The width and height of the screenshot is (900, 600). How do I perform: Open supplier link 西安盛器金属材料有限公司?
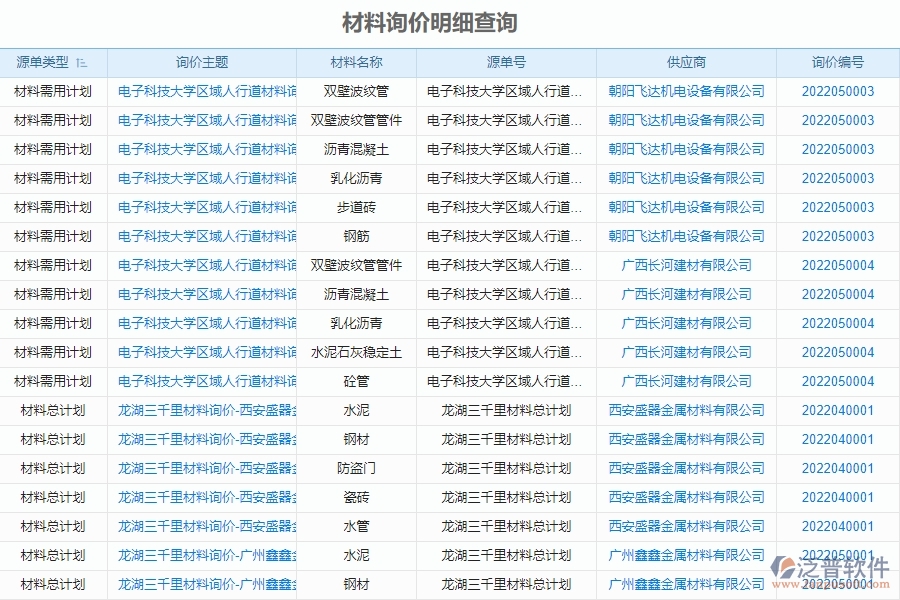(x=686, y=410)
